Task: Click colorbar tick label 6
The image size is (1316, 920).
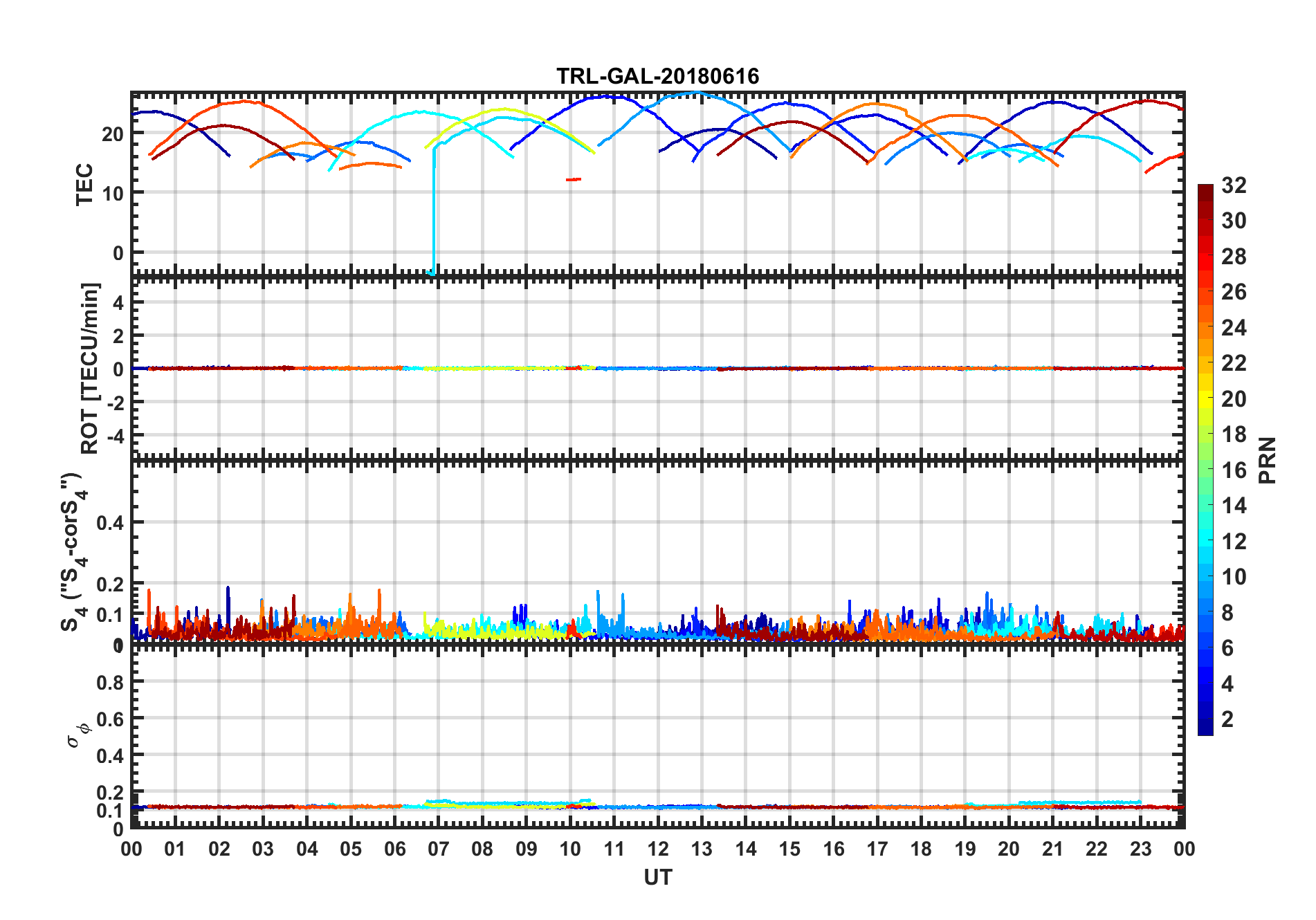Action: tap(1227, 648)
